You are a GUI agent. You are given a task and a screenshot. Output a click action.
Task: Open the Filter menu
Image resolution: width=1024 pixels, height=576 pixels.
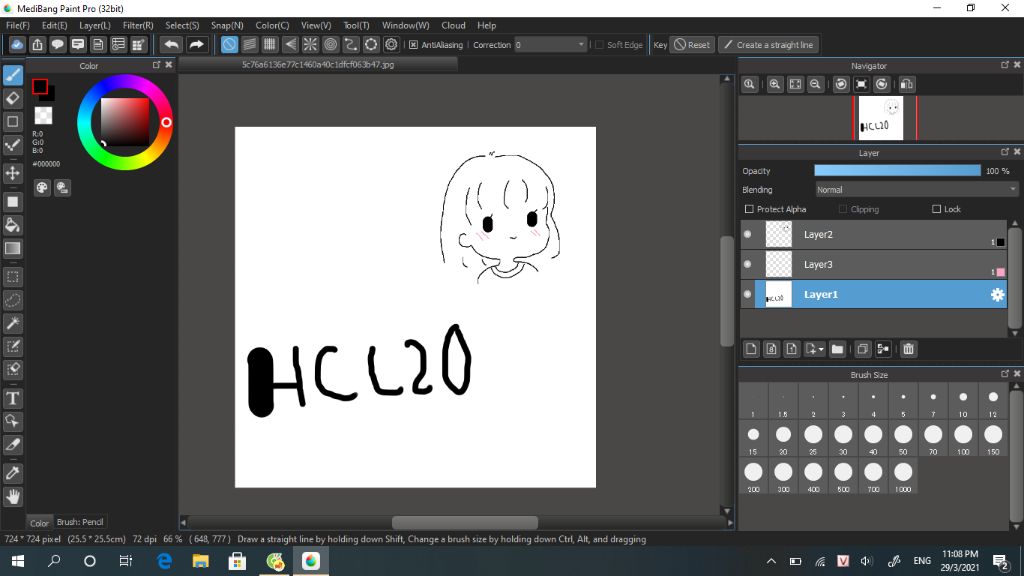[x=138, y=25]
